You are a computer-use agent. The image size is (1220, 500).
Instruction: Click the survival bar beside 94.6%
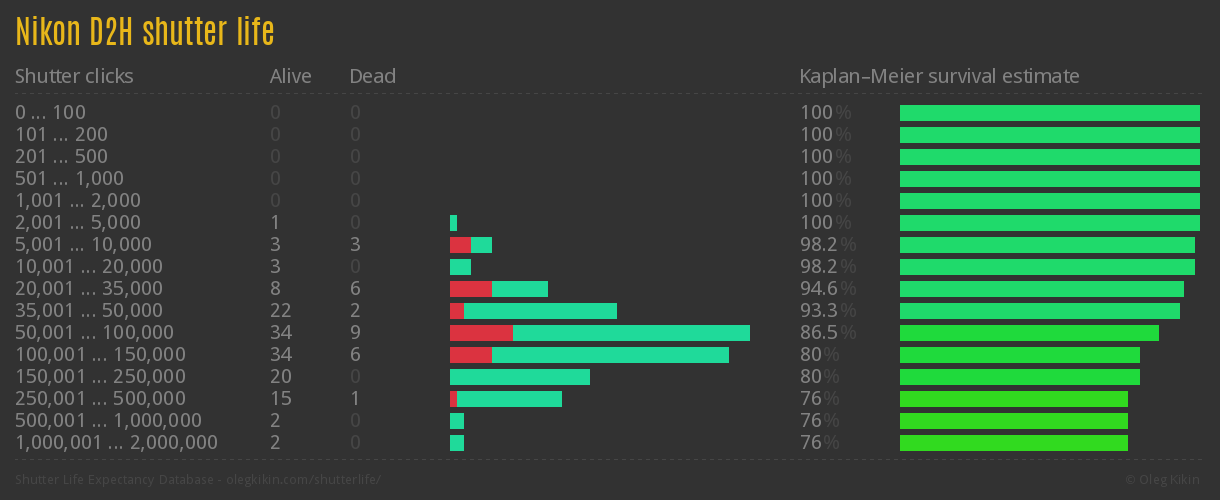[1041, 289]
